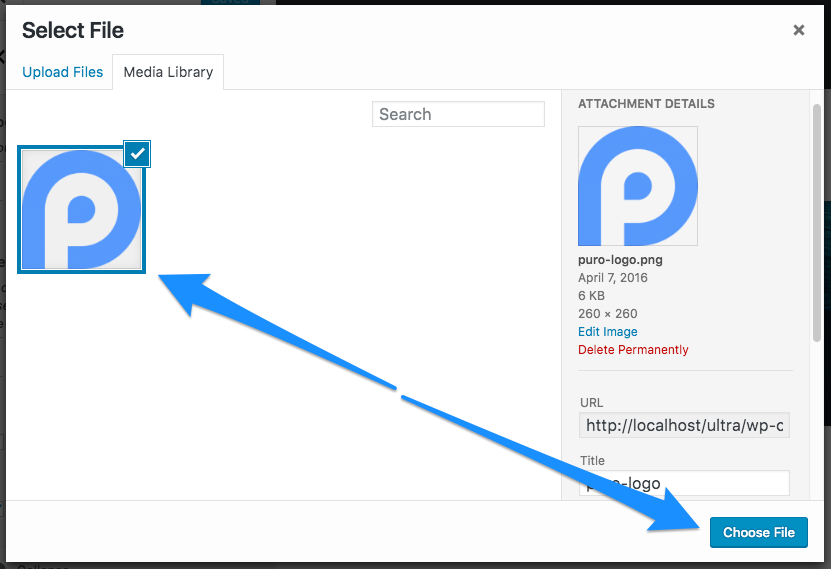Focus the Search media field

pyautogui.click(x=458, y=114)
